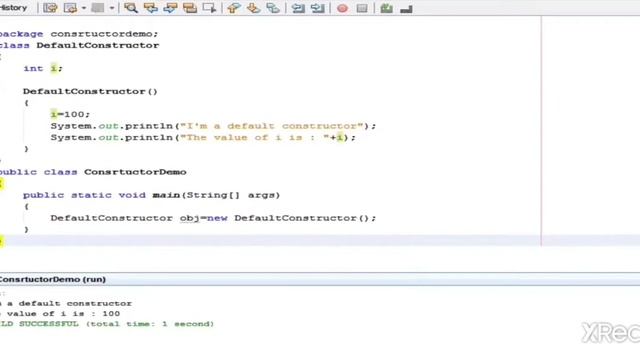Click 'public class ConsrtuctorDemo' line

point(93,172)
